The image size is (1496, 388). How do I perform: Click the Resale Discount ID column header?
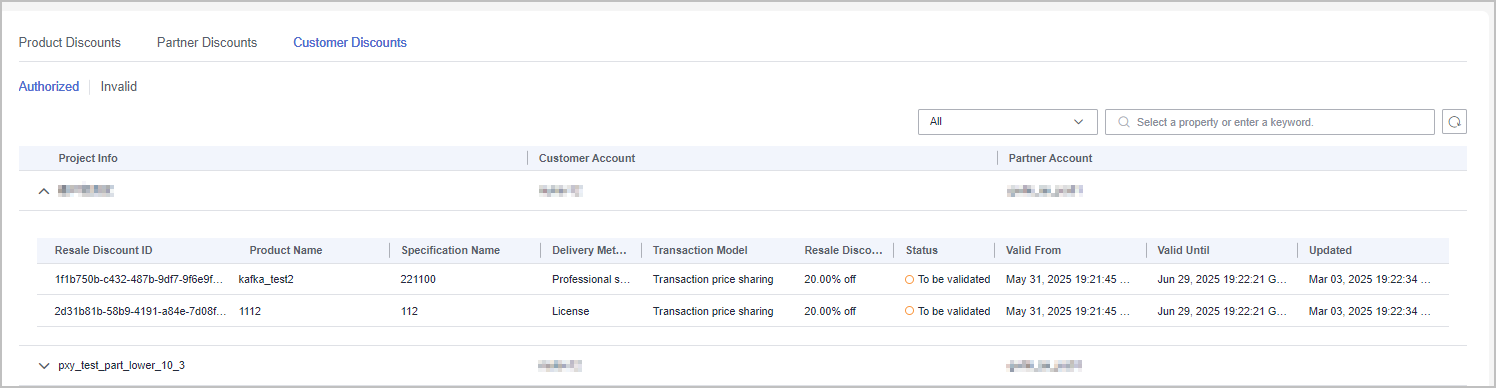[x=104, y=250]
